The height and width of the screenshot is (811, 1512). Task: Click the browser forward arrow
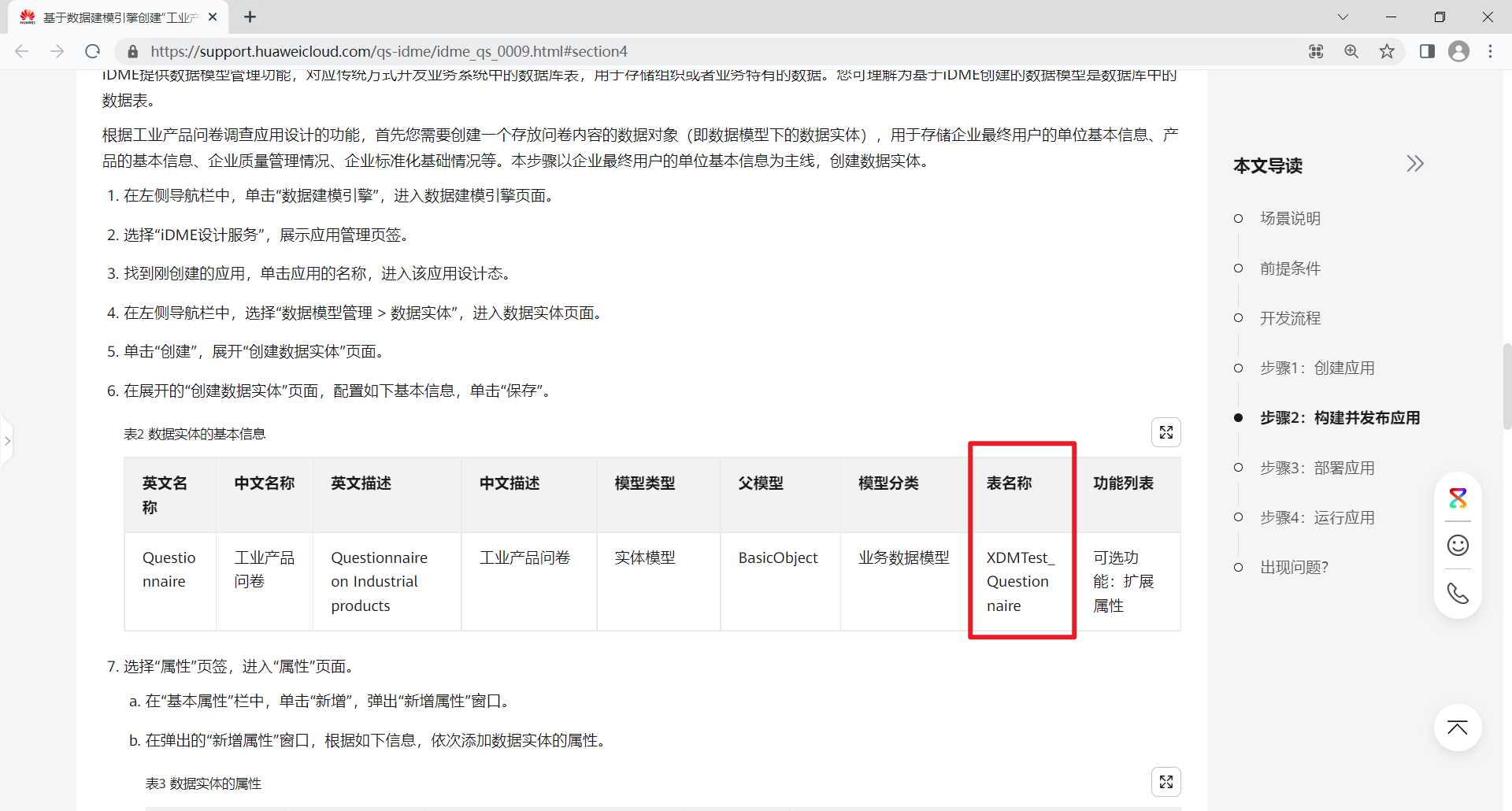(x=57, y=51)
